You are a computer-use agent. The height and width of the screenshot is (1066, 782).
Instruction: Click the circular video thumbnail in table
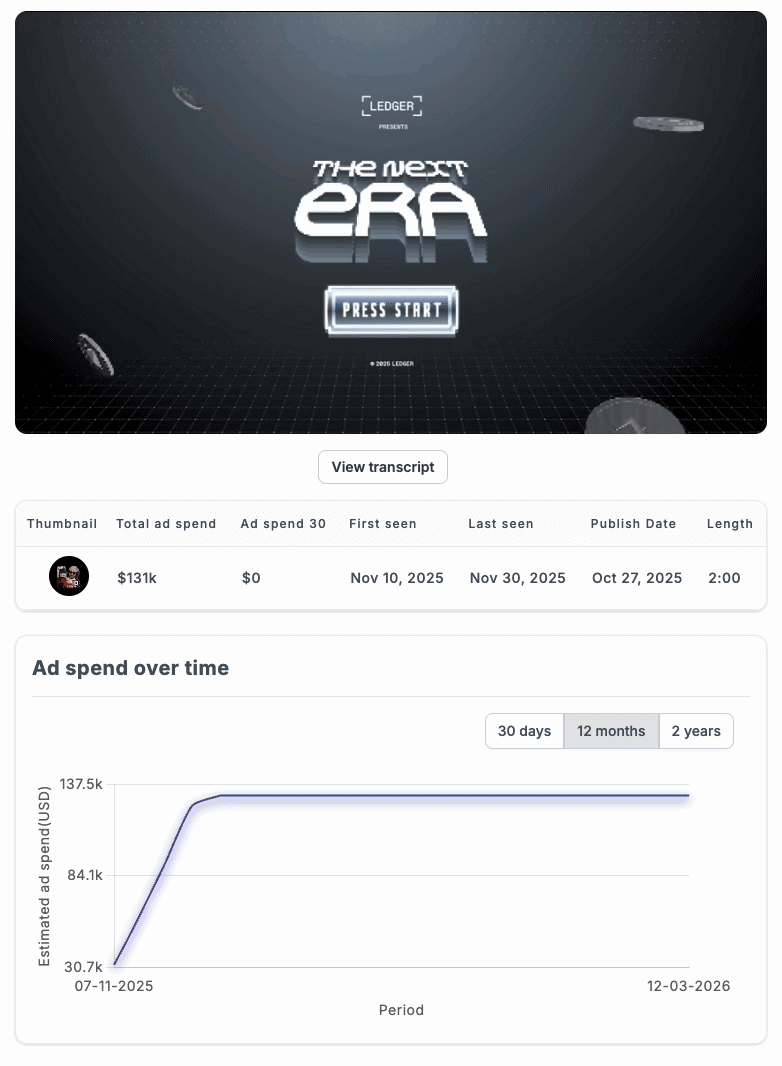point(69,577)
